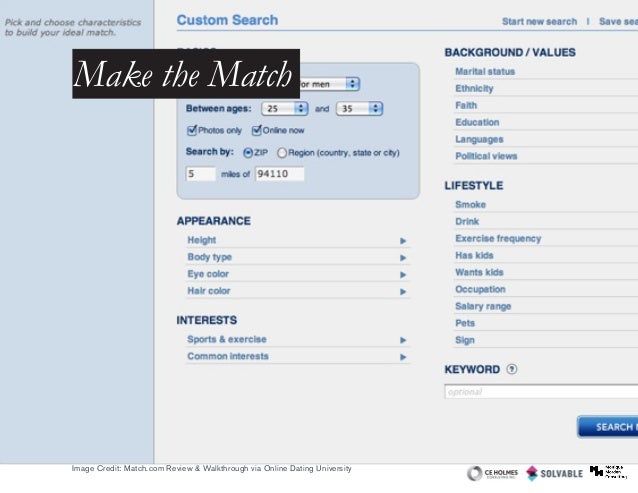This screenshot has width=638, height=493.
Task: Expand the Height row arrow
Action: tap(403, 241)
